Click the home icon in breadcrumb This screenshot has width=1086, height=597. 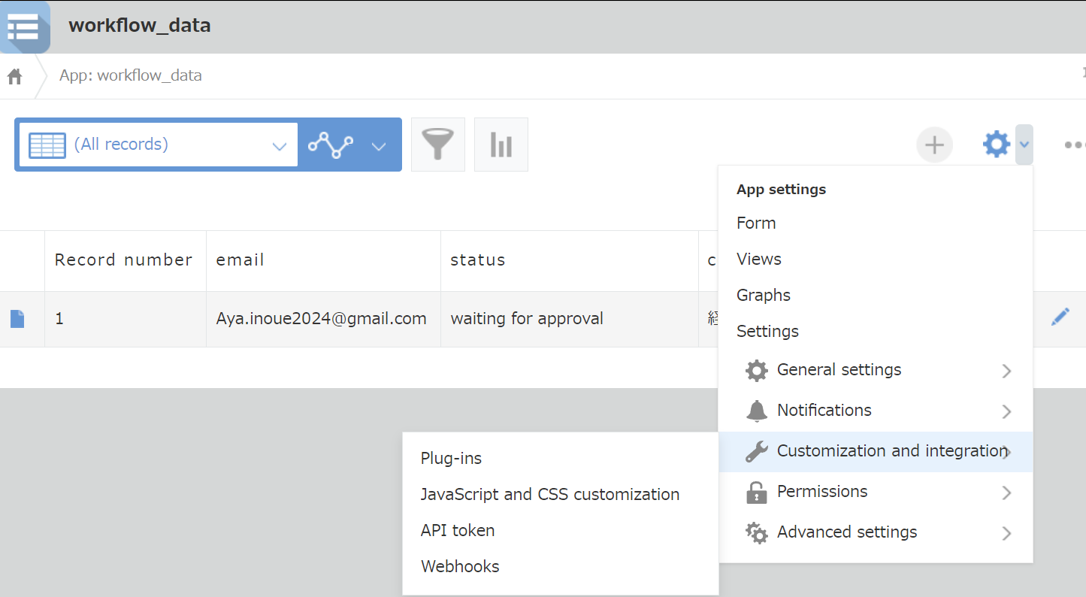[15, 76]
